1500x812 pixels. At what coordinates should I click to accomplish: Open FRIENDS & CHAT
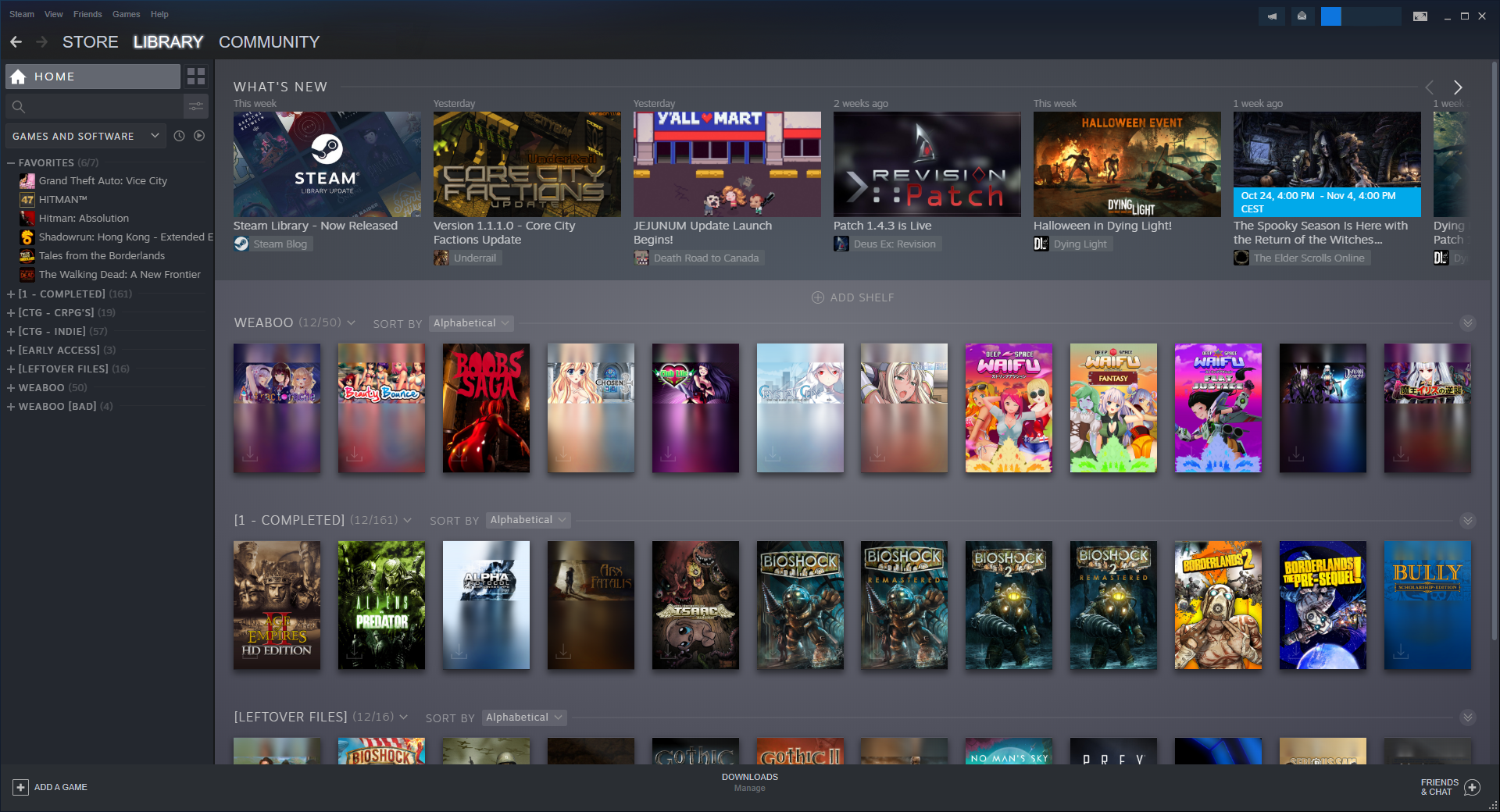[1450, 787]
